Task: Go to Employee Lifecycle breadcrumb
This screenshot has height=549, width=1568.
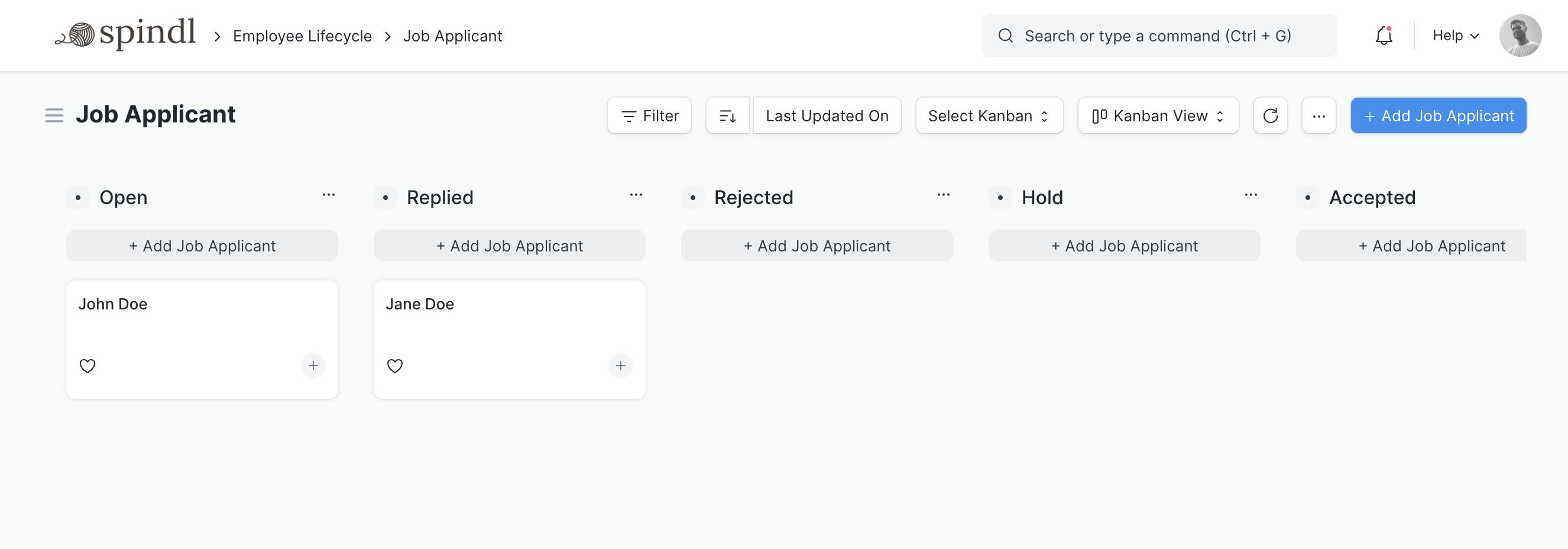Action: [x=302, y=36]
